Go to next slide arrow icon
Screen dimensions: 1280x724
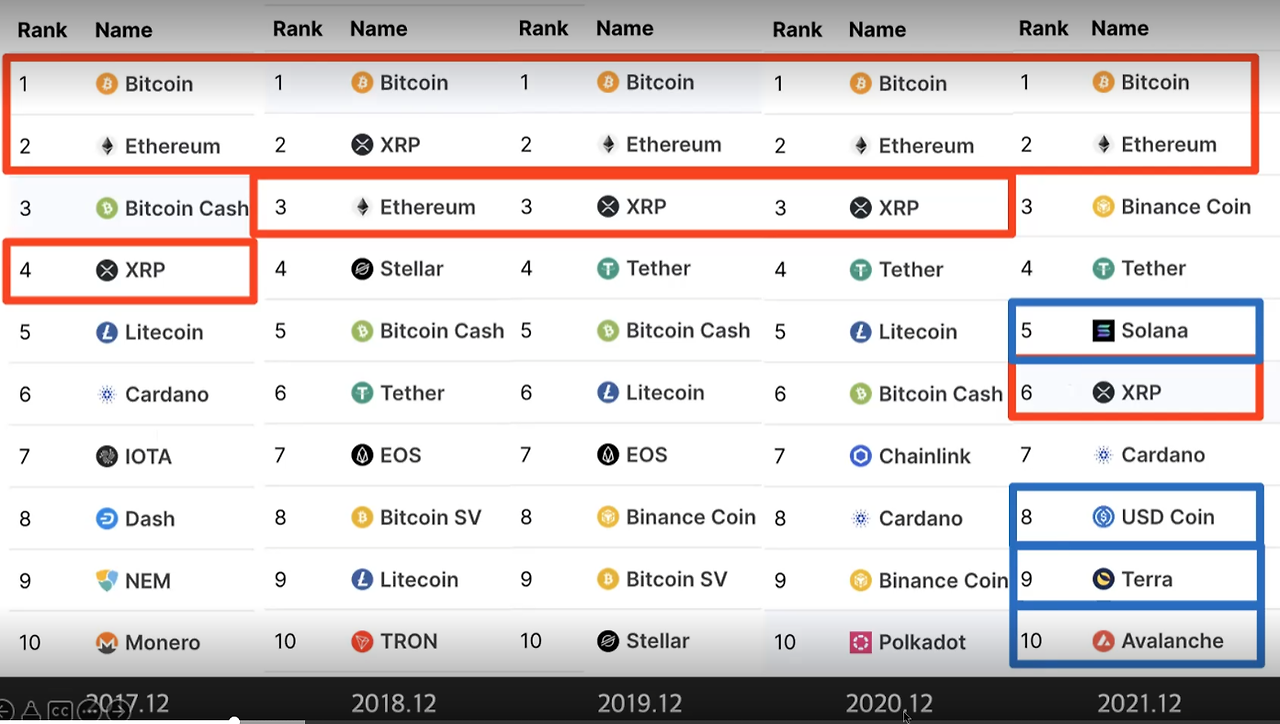coord(119,711)
